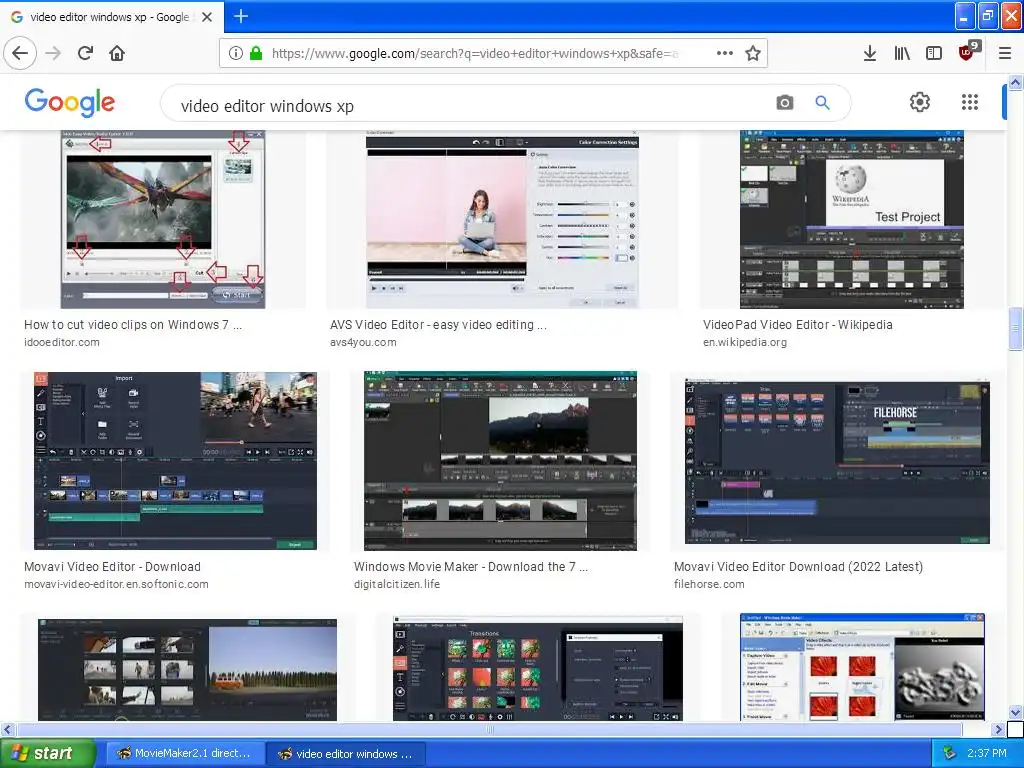Image resolution: width=1024 pixels, height=768 pixels.
Task: Open the Transitions panel screenshot thumbnail
Action: 537,669
